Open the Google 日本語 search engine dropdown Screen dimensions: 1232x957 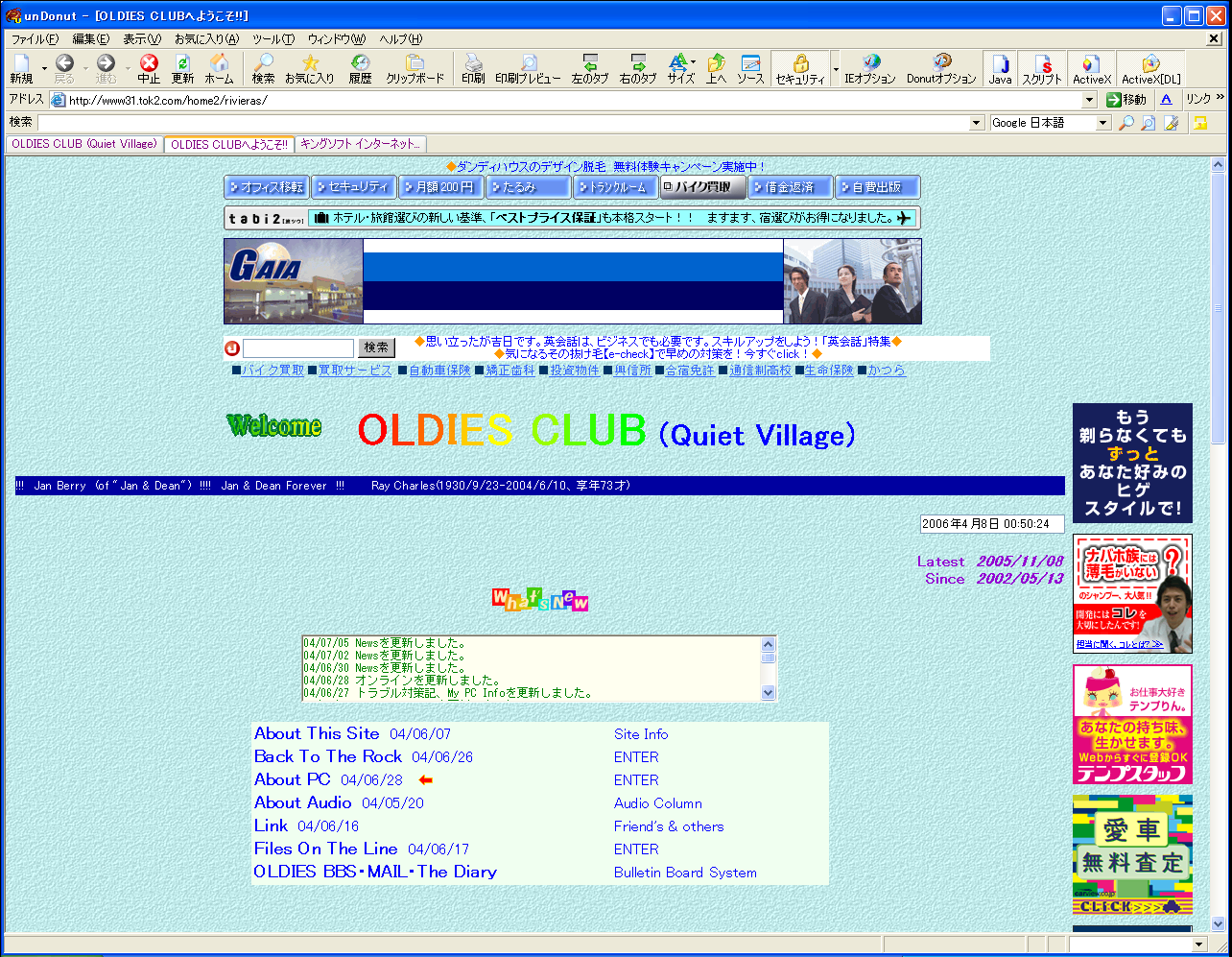[1103, 123]
